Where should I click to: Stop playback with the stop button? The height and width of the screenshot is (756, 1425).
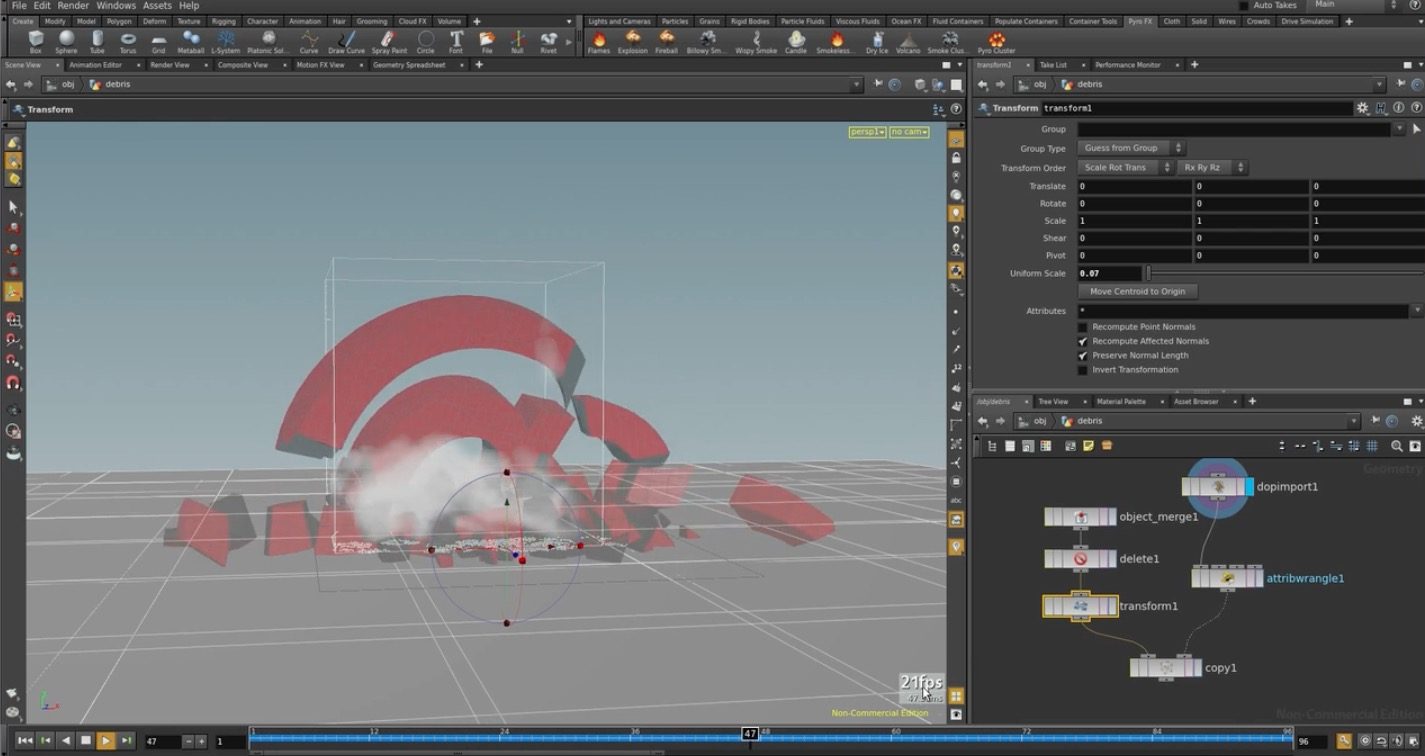[86, 741]
